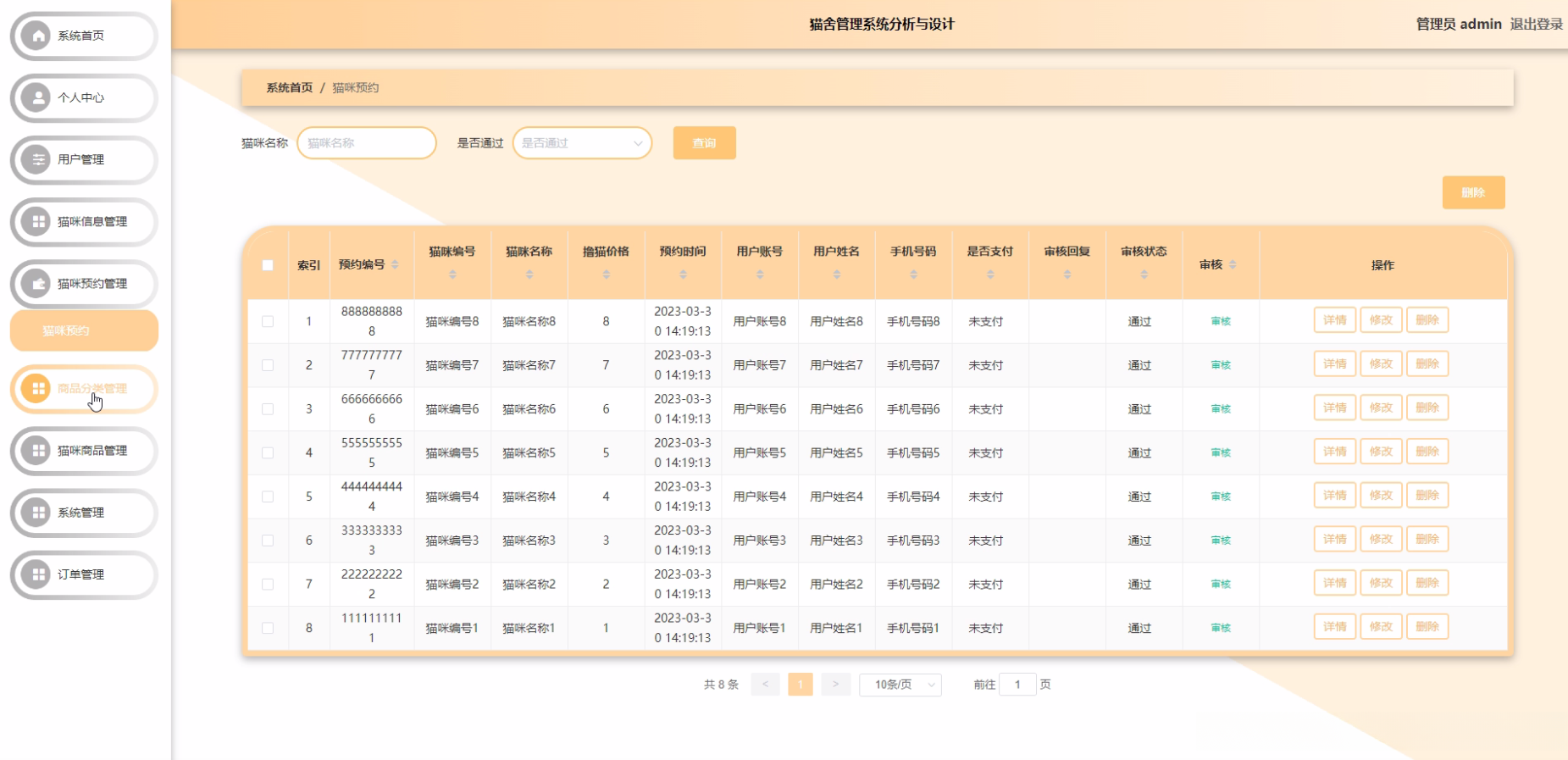Click the 订单管理 grid icon

pyautogui.click(x=36, y=574)
